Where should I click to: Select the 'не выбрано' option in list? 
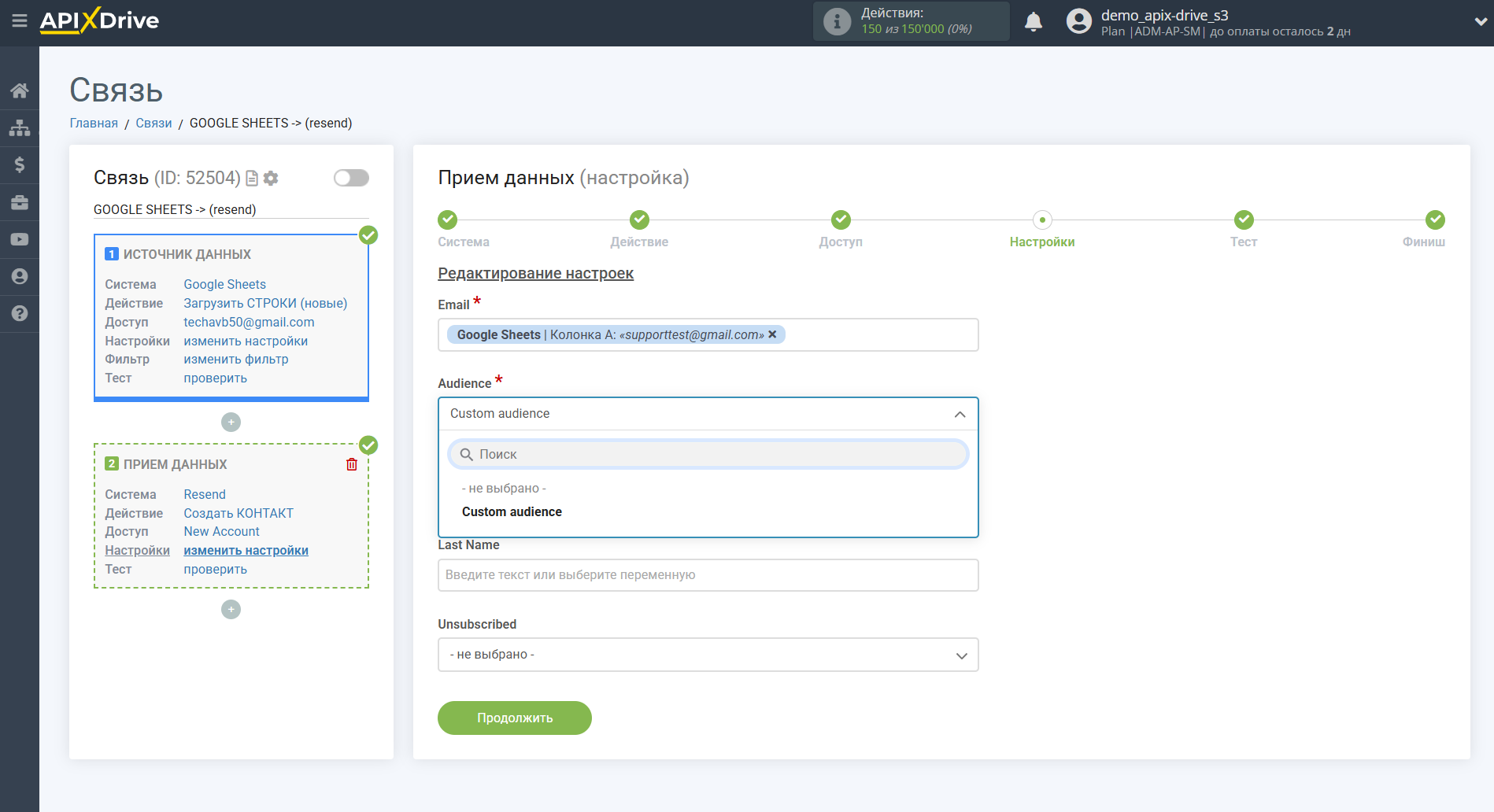tap(504, 489)
